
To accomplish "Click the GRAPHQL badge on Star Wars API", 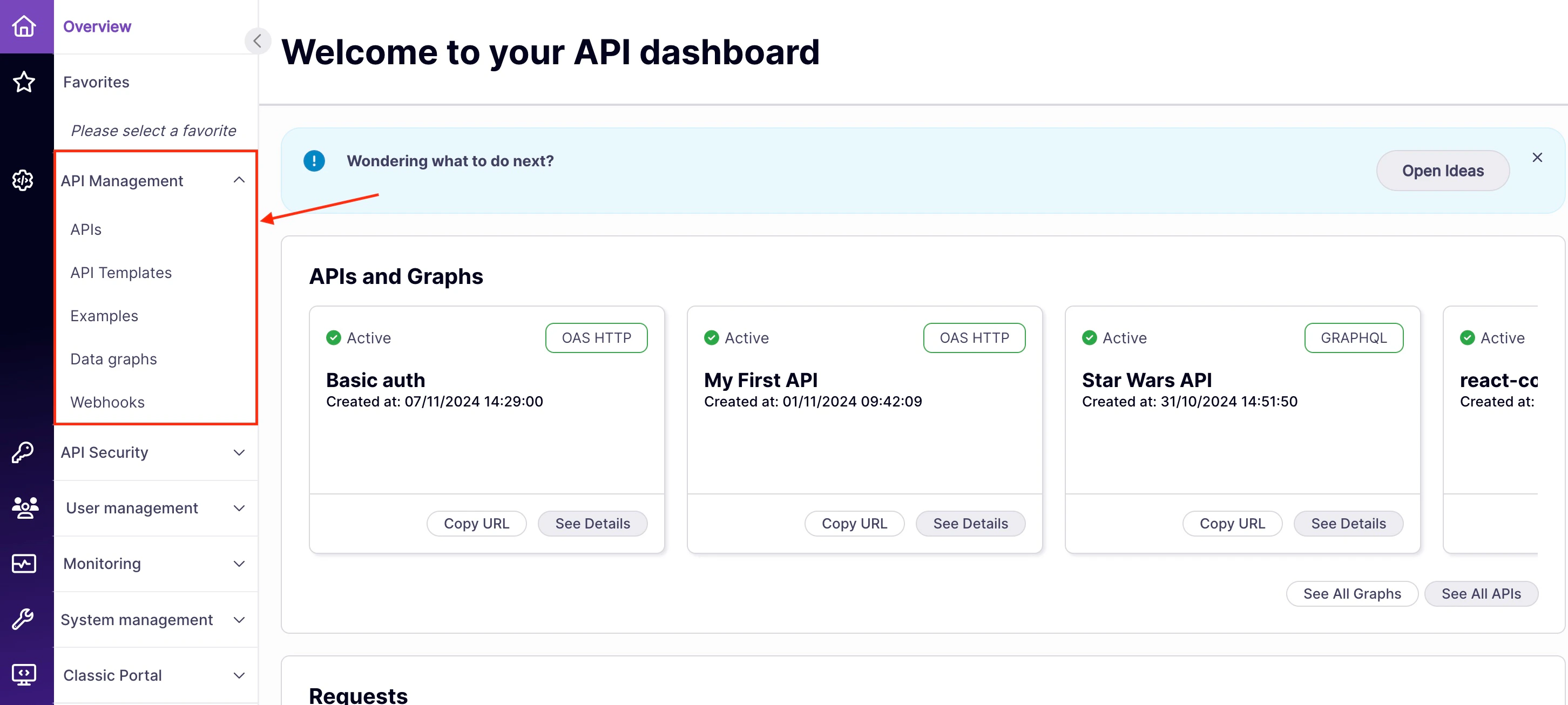I will click(1354, 337).
